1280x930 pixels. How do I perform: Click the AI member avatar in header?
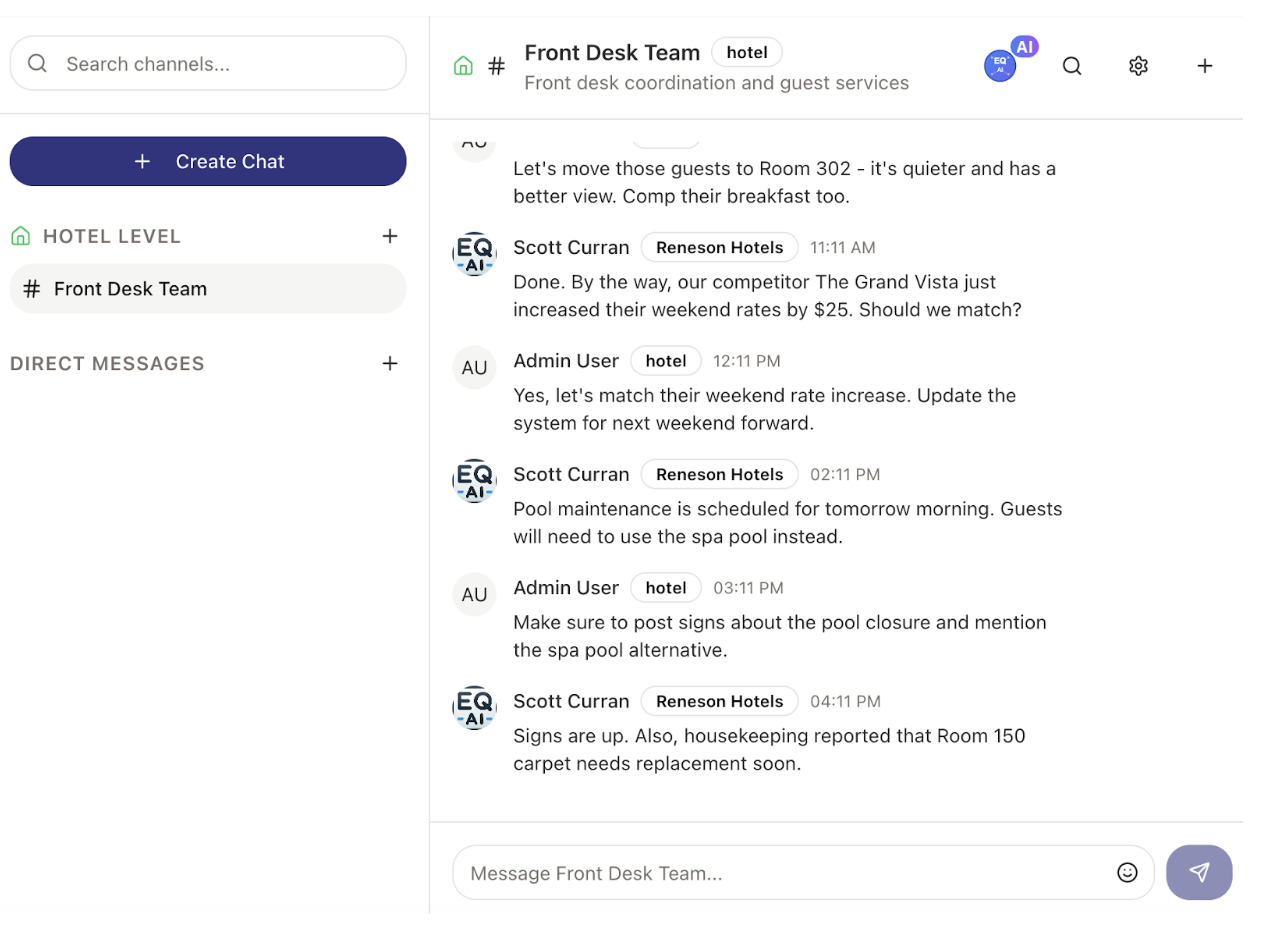click(1000, 65)
